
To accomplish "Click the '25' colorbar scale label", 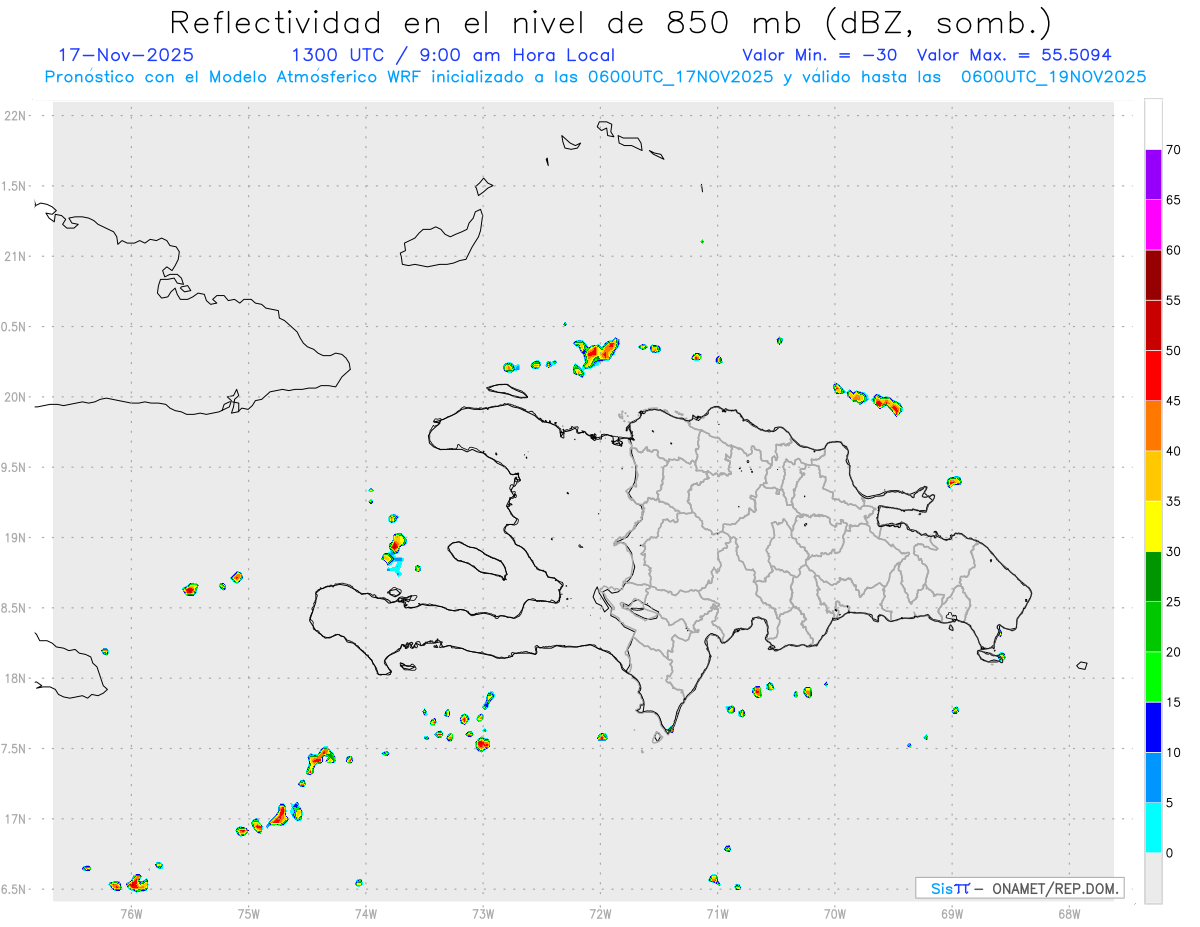I will pos(1174,602).
